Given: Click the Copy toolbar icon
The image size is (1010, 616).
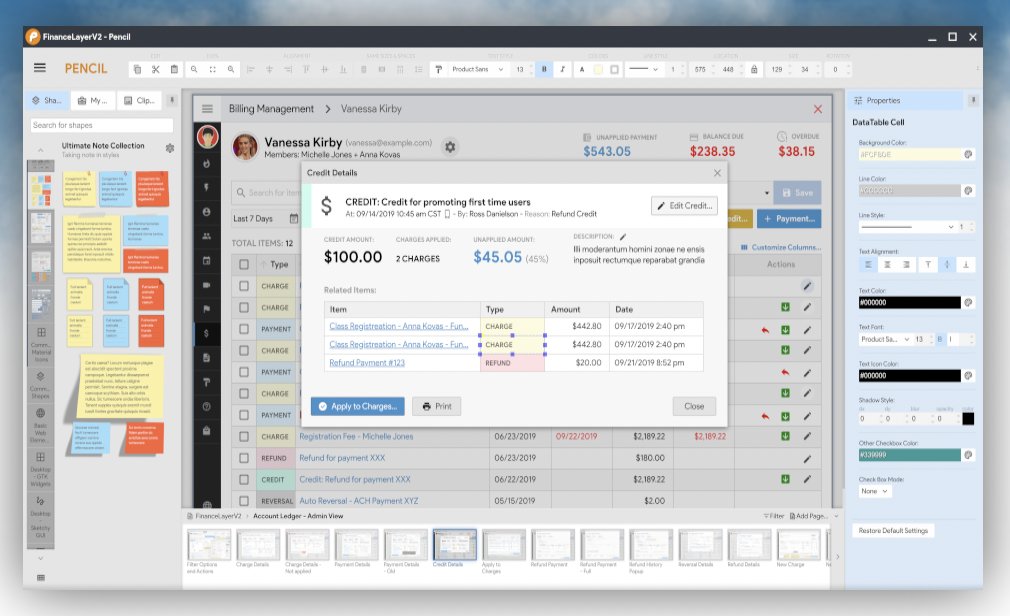Looking at the screenshot, I should (137, 69).
